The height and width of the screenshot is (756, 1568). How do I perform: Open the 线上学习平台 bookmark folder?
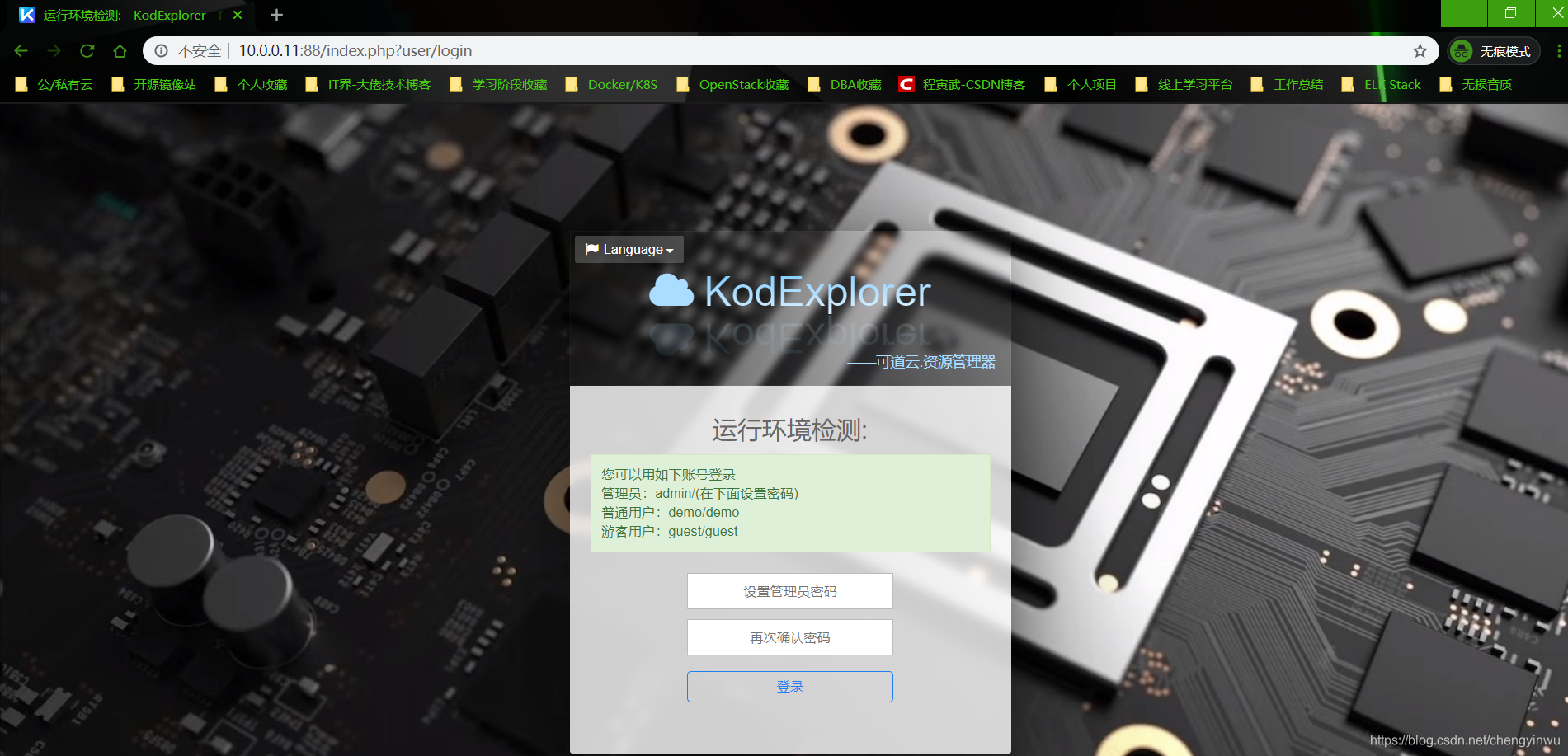point(1184,84)
